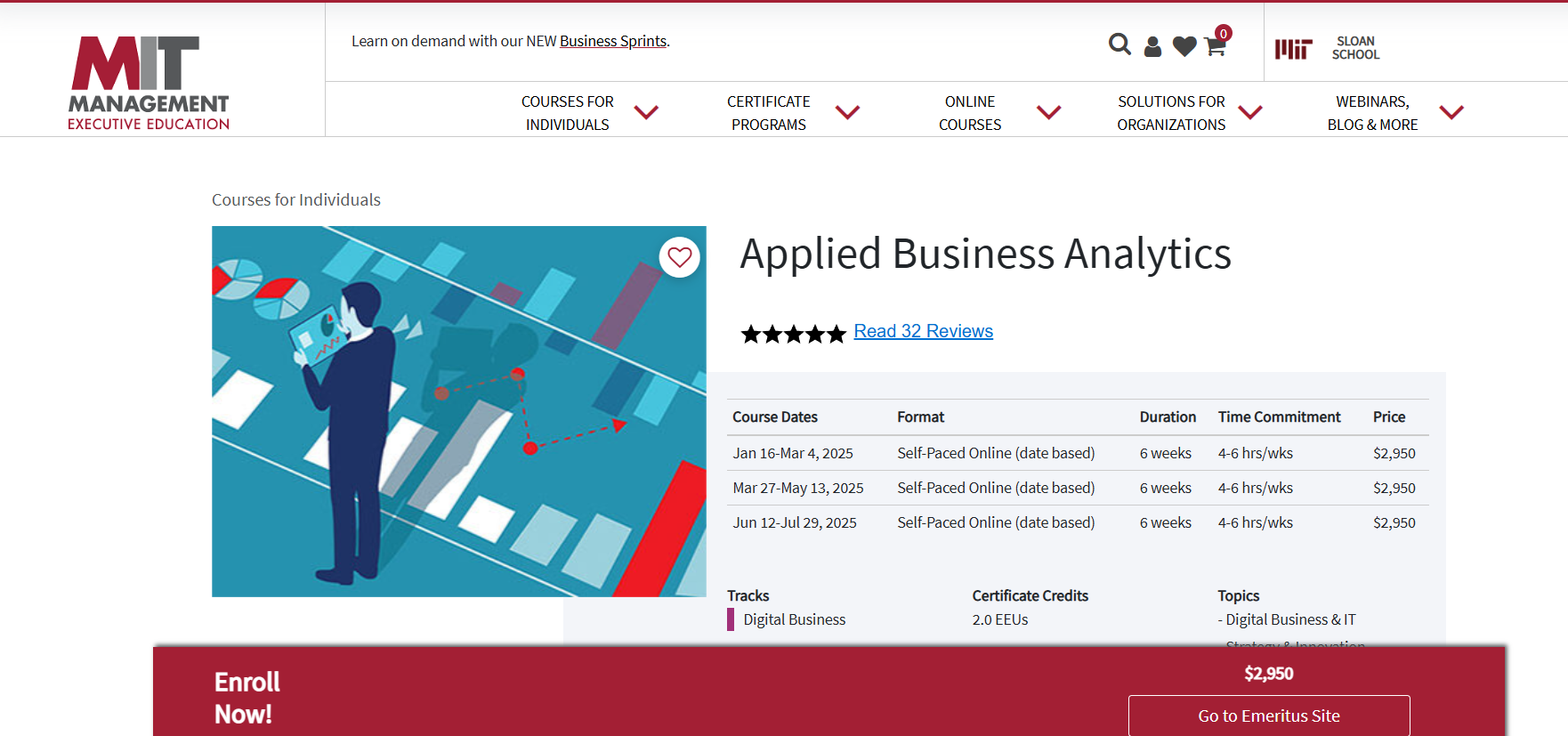Click Self-Paced Online format in Jan 16 row

(x=996, y=453)
